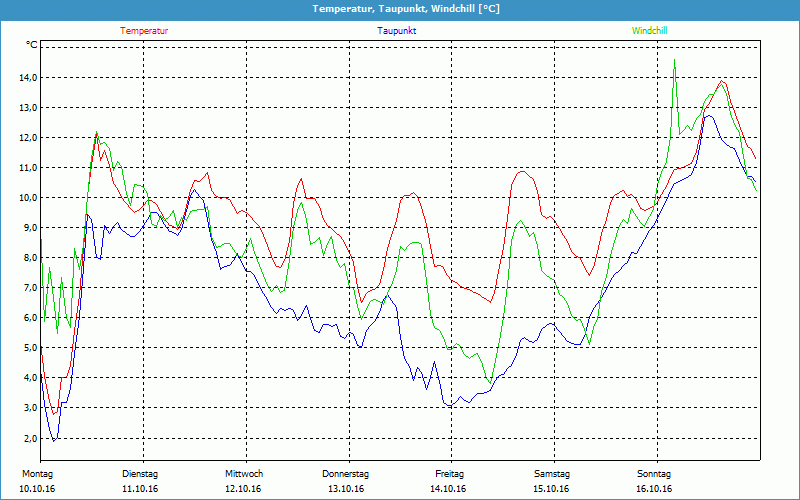The width and height of the screenshot is (800, 500).
Task: Click the date 13.10.16
Action: pyautogui.click(x=346, y=489)
